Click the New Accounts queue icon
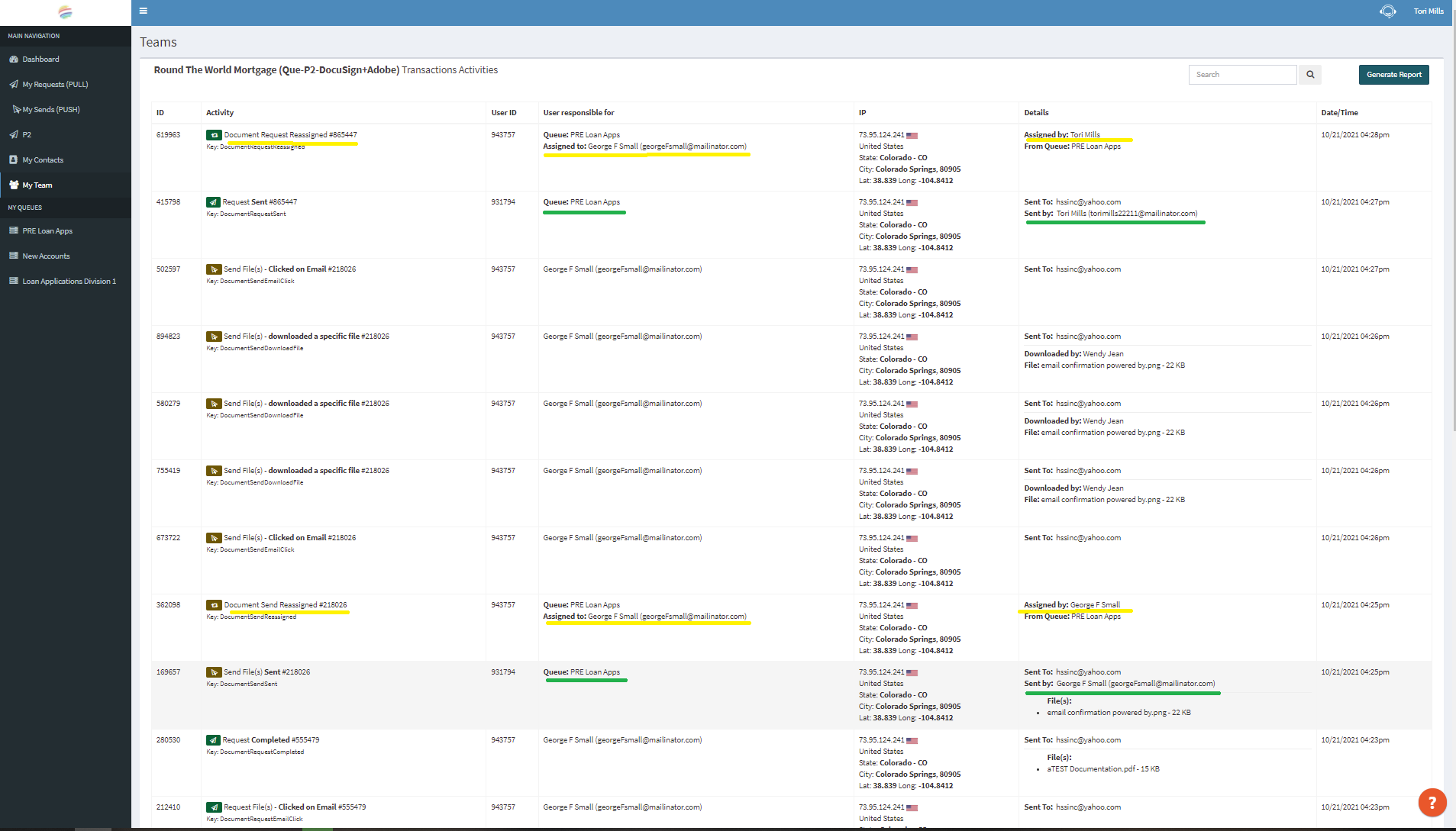 (x=14, y=256)
